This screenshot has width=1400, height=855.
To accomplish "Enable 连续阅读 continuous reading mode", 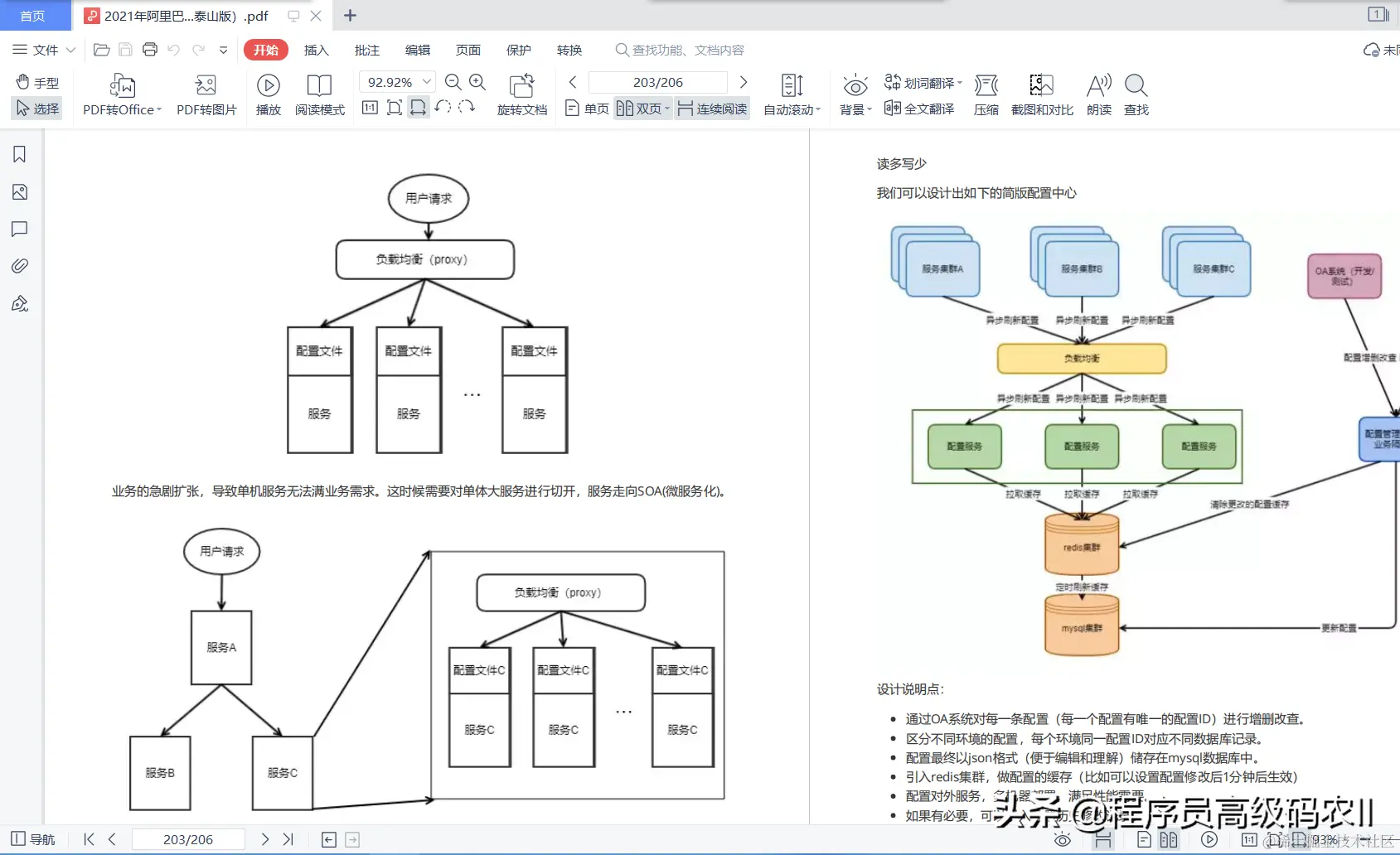I will pos(711,108).
